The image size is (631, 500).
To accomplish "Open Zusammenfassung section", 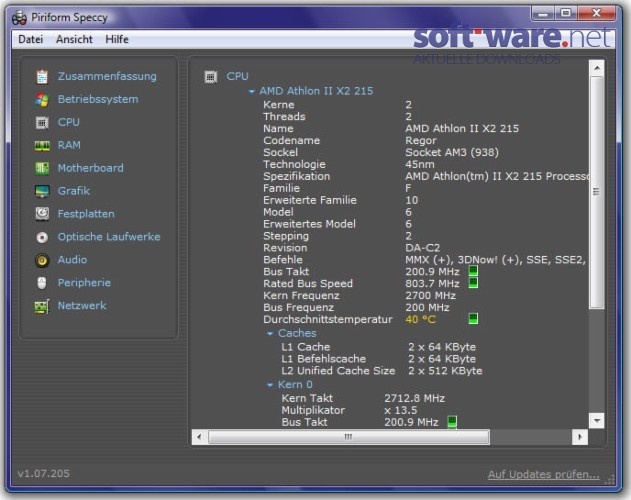I will (x=107, y=76).
